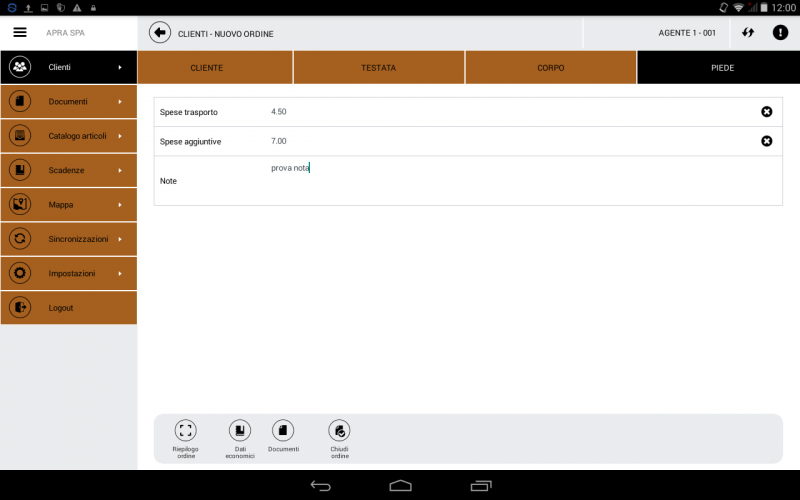Clear the Spese aggiuntive value

point(766,141)
